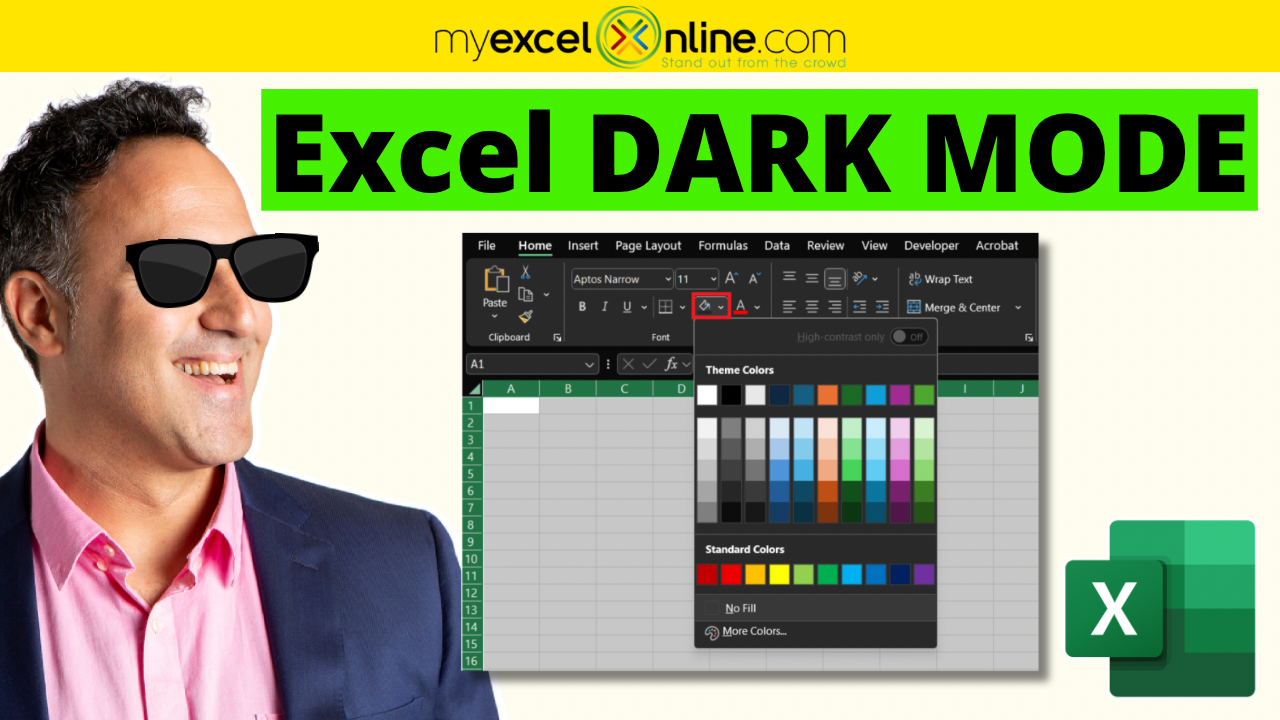The width and height of the screenshot is (1280, 720).
Task: Click Wrap Text button
Action: pos(940,279)
